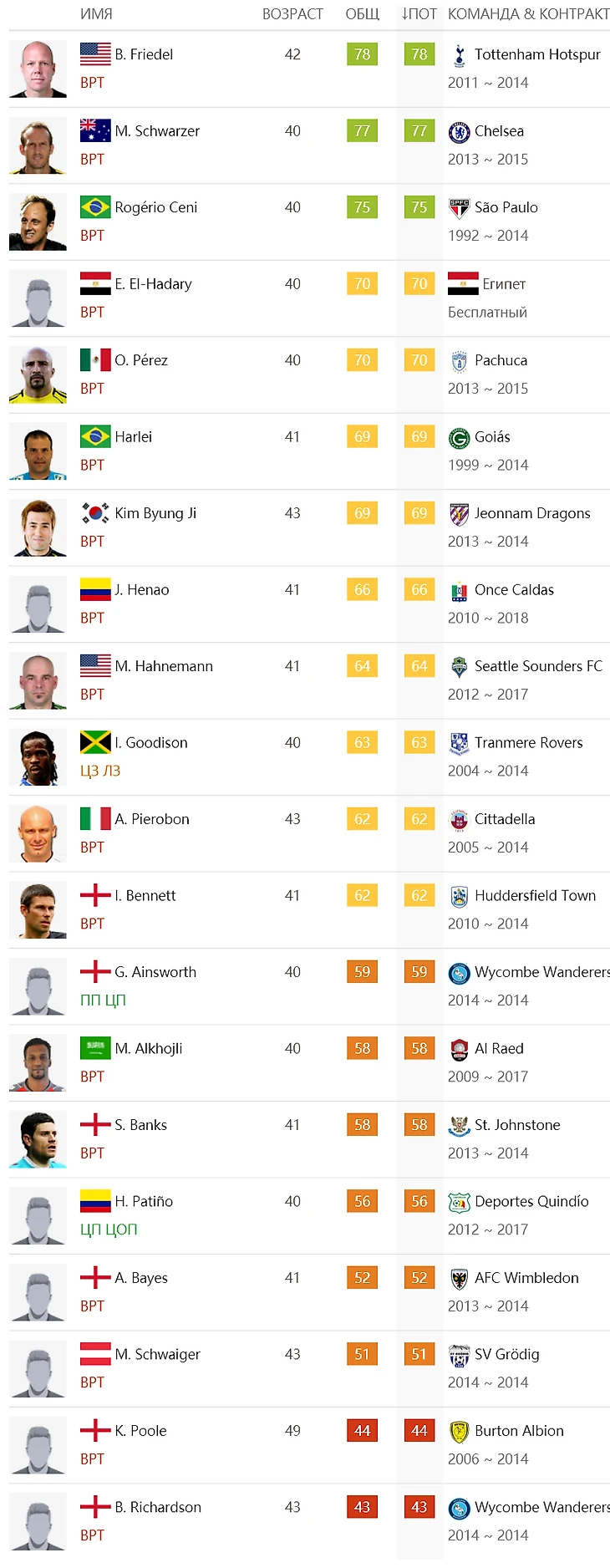This screenshot has height=1568, width=610.
Task: Click the Pachuca club badge icon
Action: [459, 361]
